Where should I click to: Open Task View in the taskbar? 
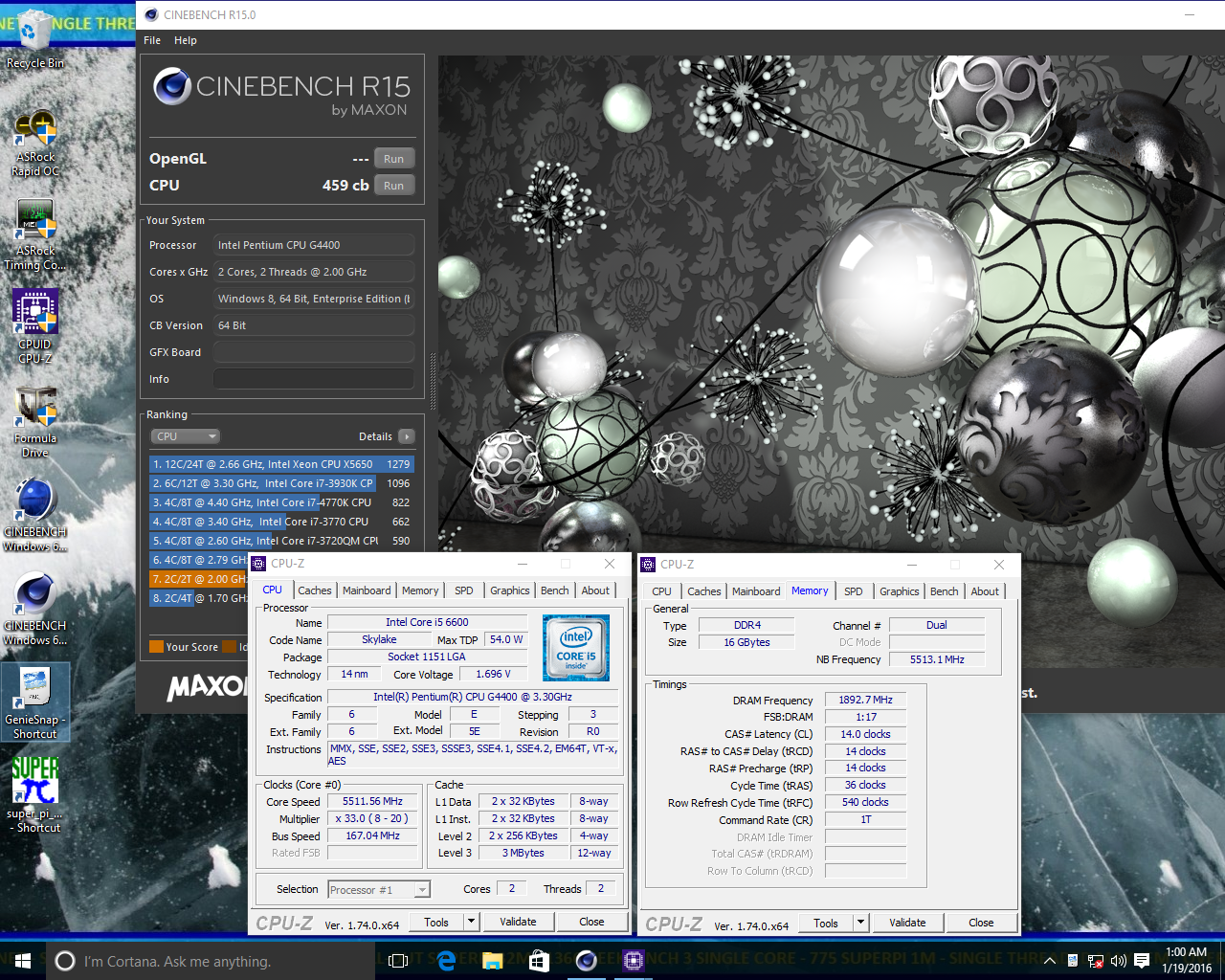click(x=399, y=961)
